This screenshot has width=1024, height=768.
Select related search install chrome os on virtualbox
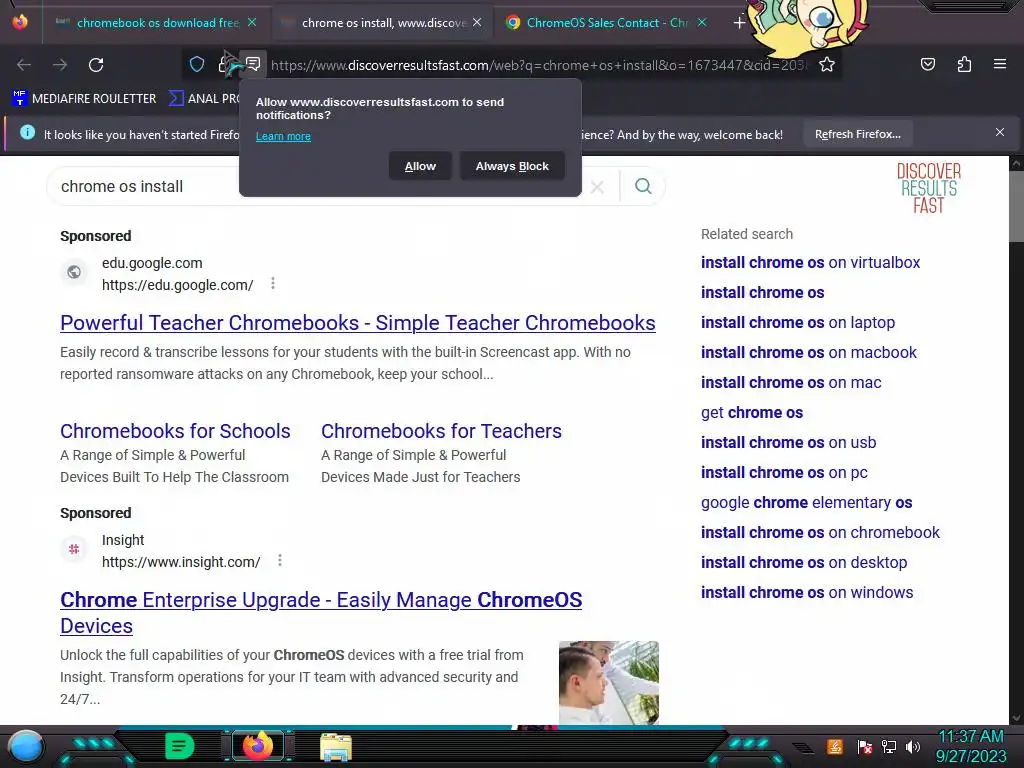click(810, 263)
